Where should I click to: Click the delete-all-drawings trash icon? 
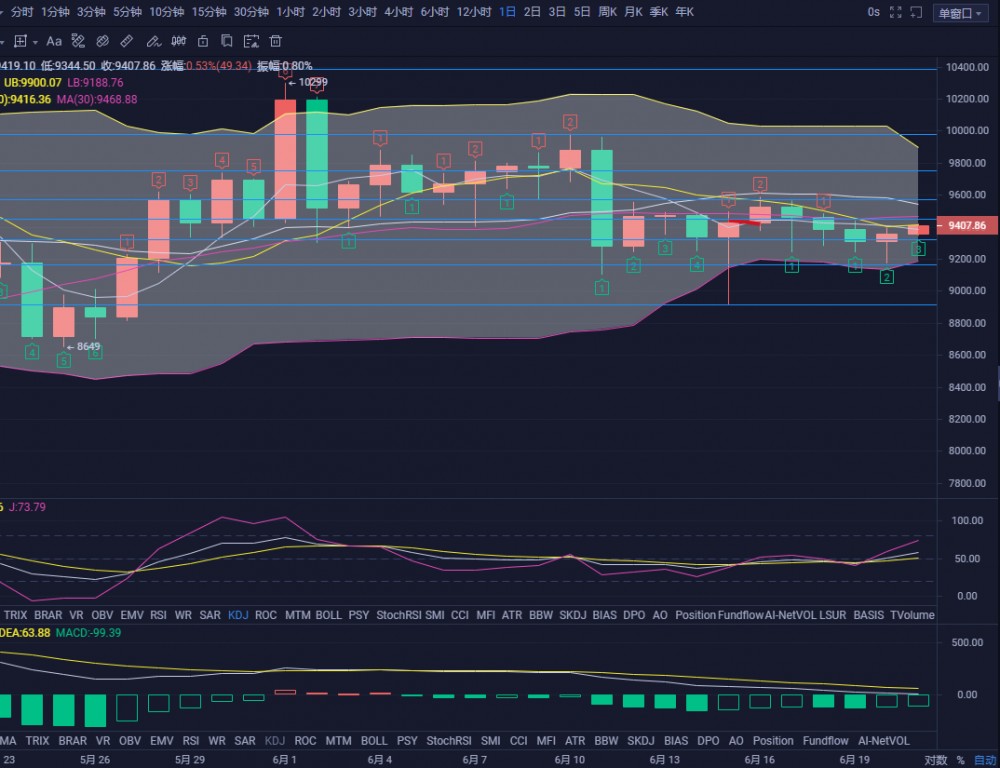coord(277,41)
